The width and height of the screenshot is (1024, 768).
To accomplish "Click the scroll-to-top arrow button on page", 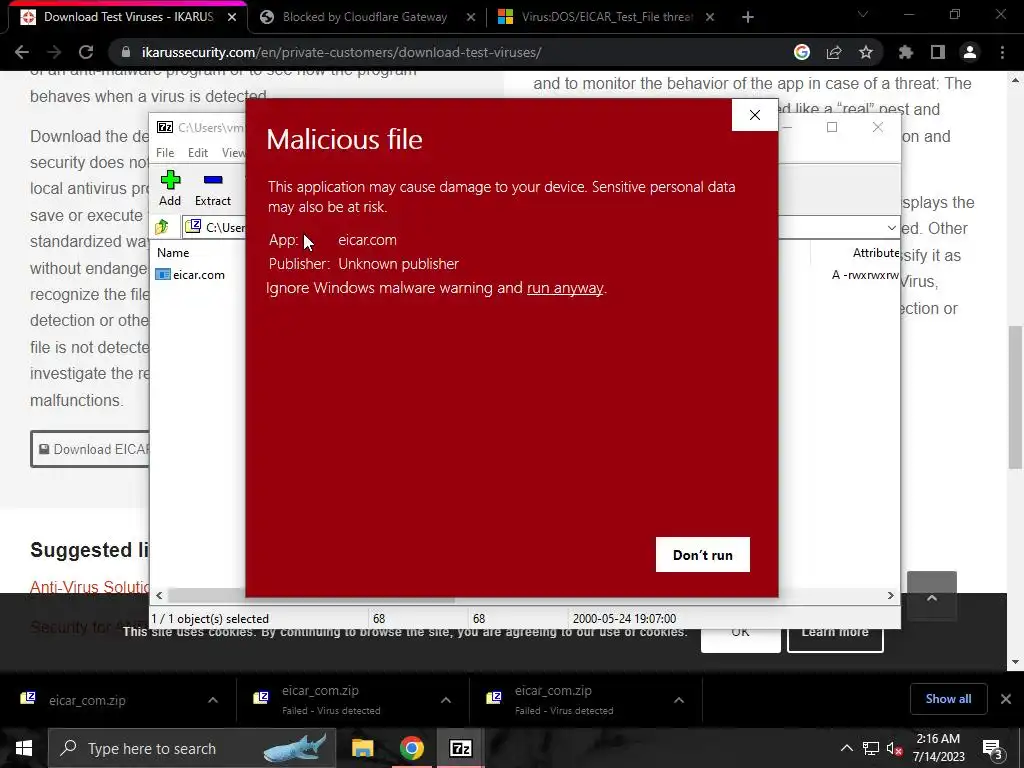I will point(932,597).
